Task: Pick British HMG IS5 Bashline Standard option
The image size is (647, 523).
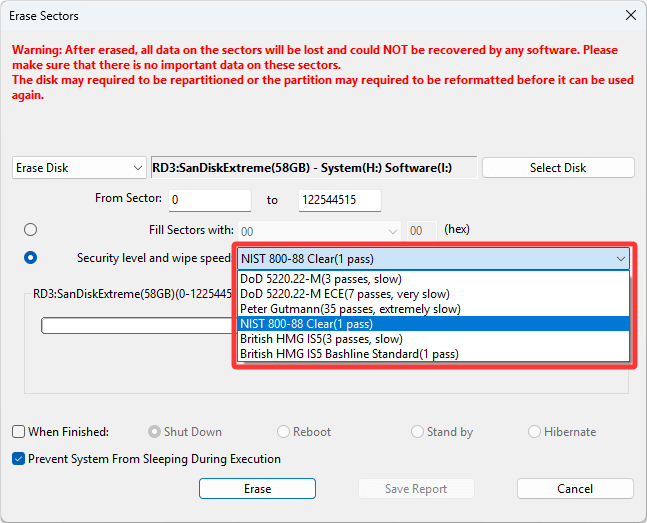Action: [349, 353]
